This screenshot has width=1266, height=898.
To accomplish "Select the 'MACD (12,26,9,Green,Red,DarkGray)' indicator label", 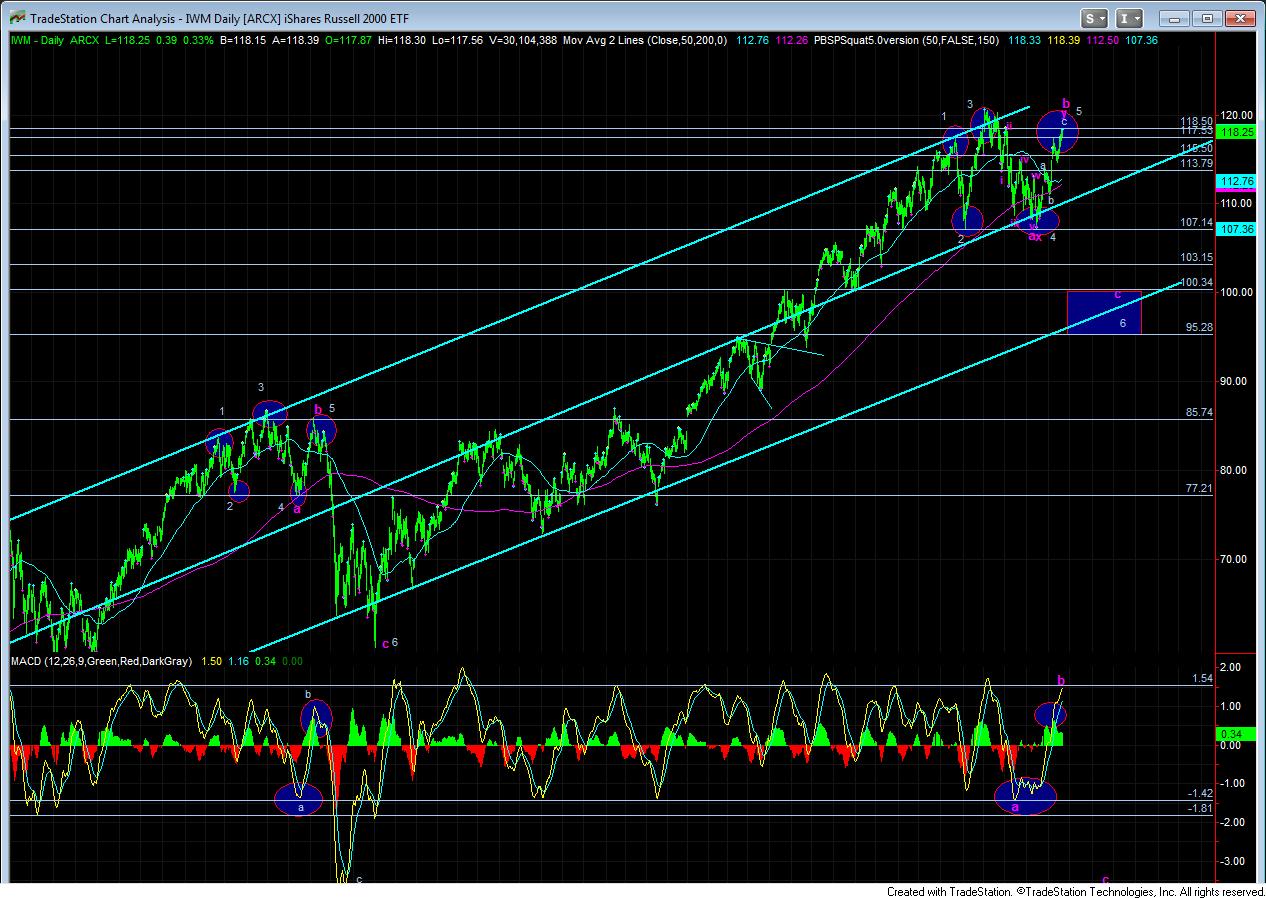I will [x=101, y=662].
